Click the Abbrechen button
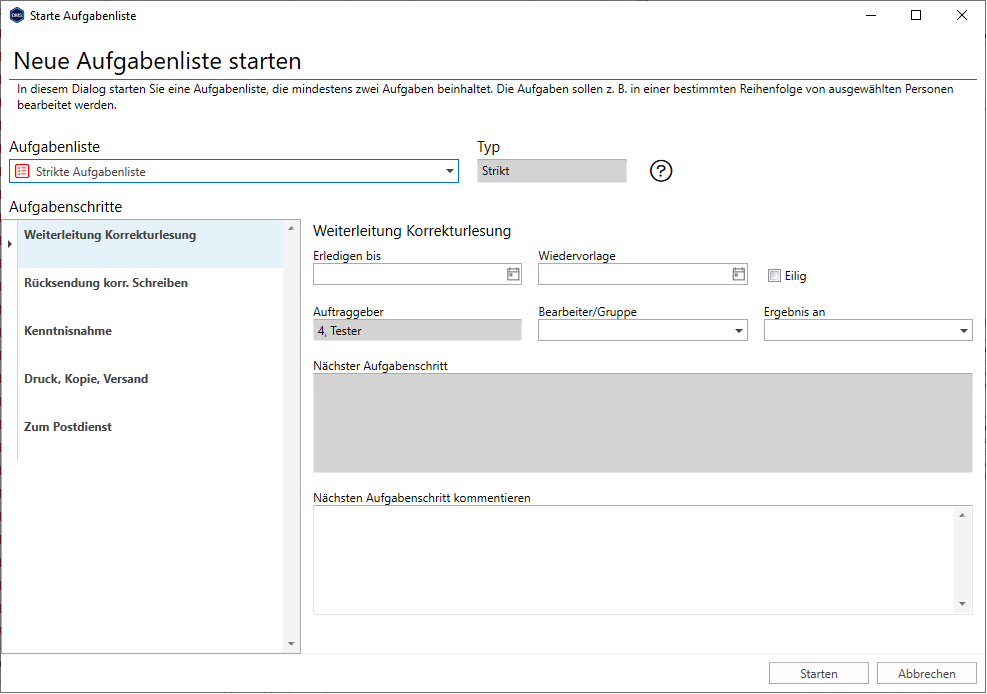This screenshot has width=987, height=694. (x=927, y=673)
